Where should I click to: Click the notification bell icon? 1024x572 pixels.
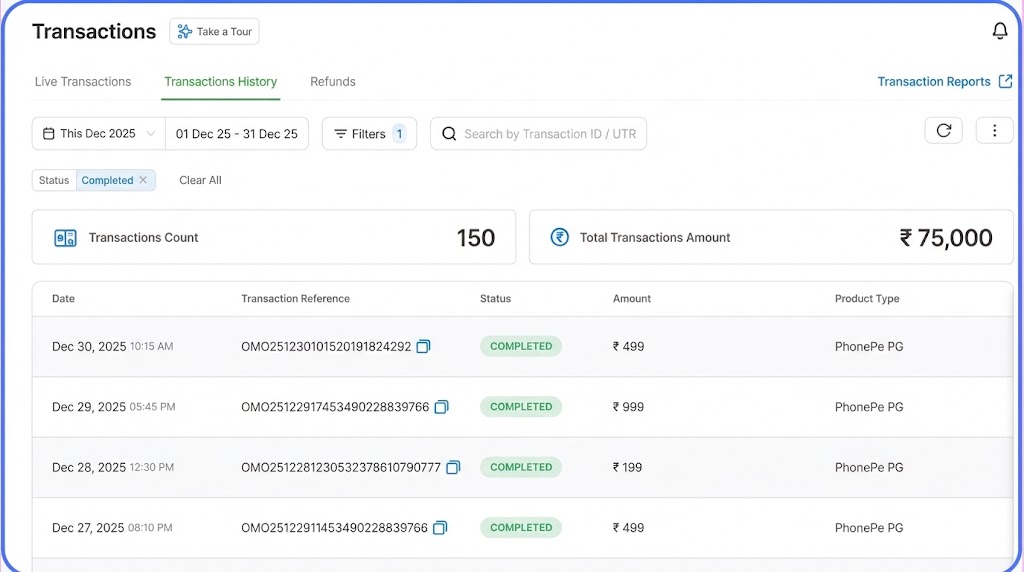click(x=999, y=32)
